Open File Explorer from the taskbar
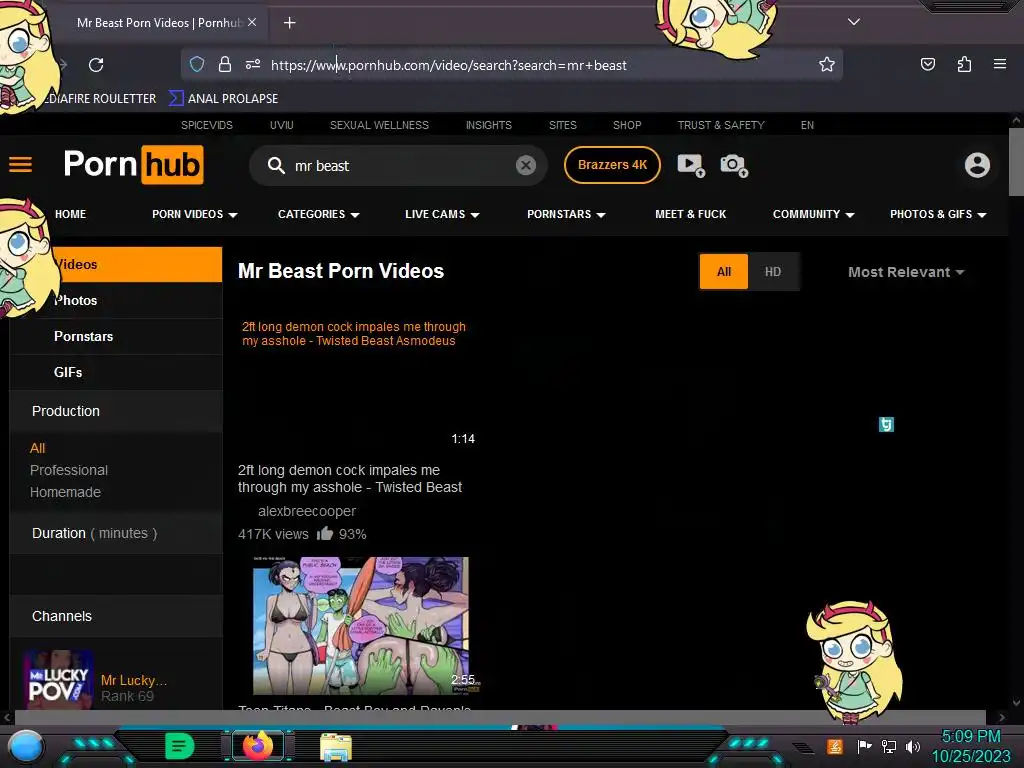1024x768 pixels. tap(336, 747)
